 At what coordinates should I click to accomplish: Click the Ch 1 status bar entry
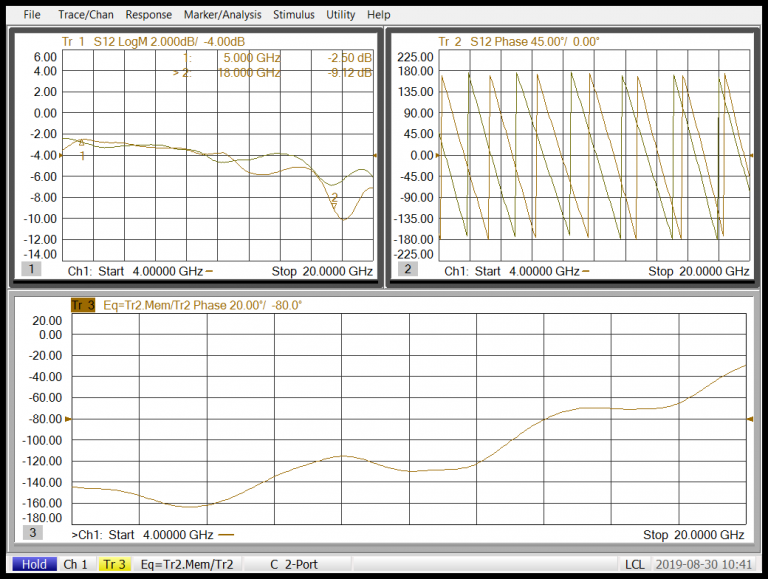point(75,564)
